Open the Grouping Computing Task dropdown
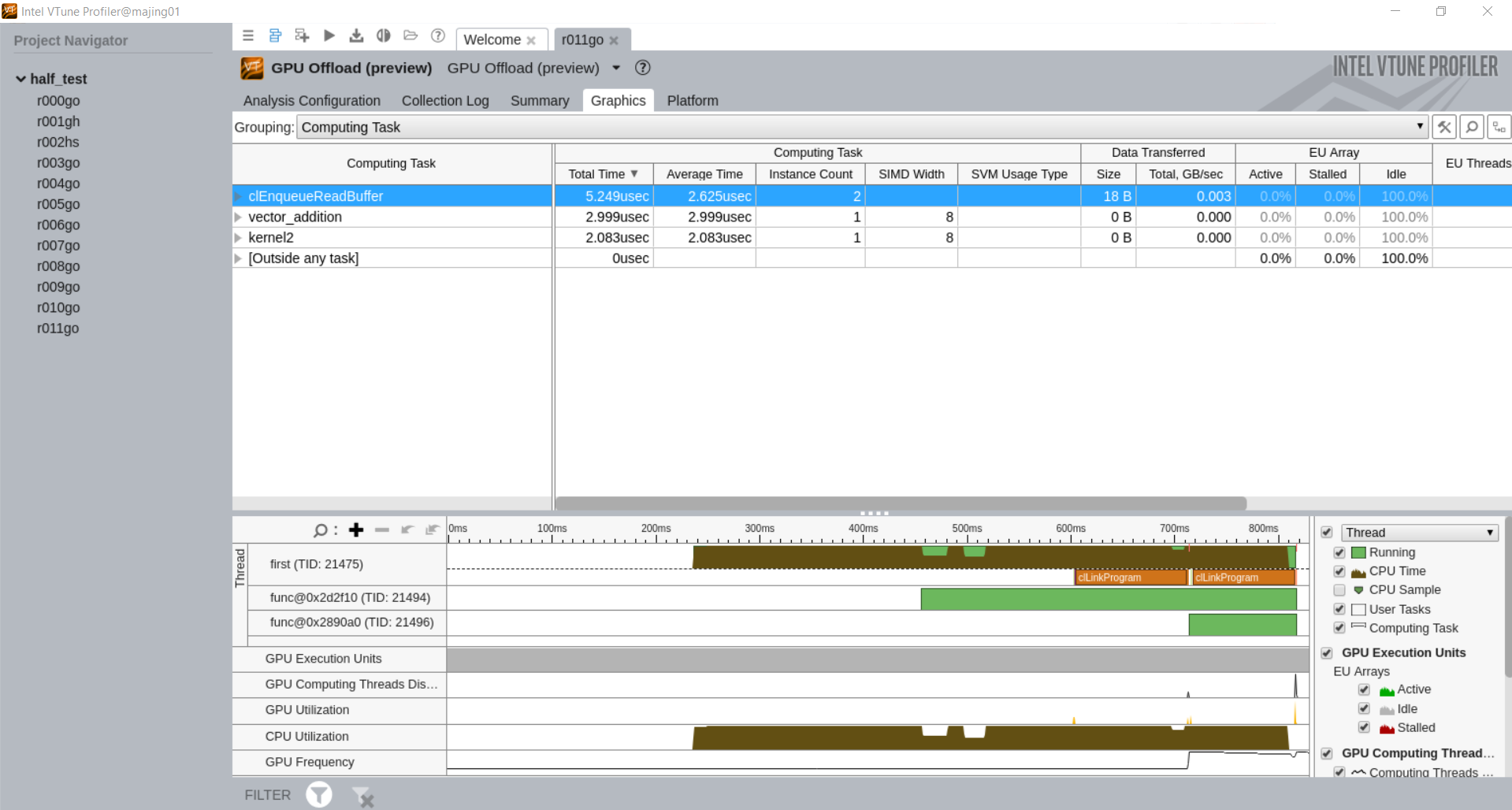 [863, 127]
